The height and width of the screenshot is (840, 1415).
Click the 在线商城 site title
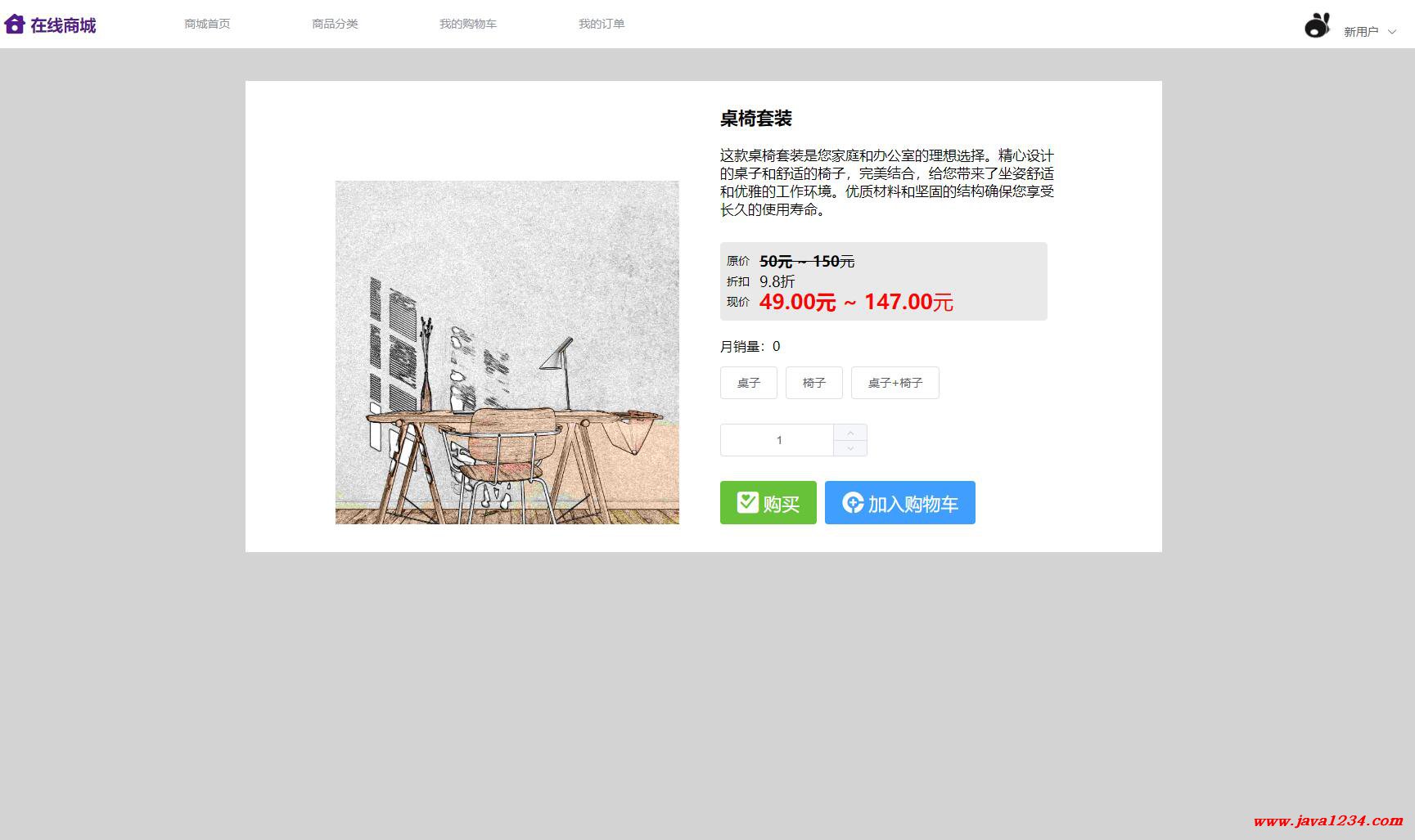[63, 25]
